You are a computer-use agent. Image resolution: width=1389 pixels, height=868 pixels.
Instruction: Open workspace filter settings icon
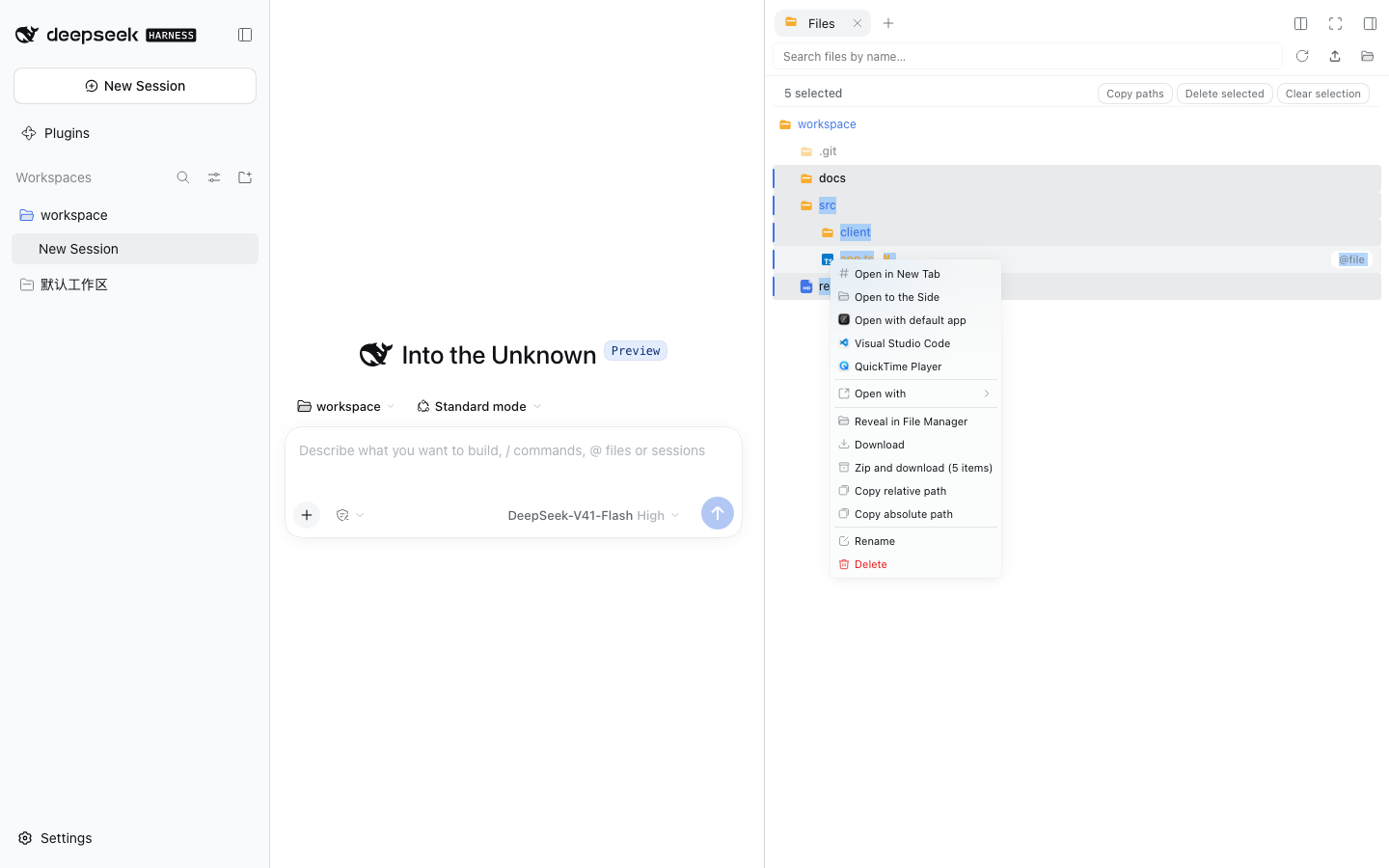[214, 177]
